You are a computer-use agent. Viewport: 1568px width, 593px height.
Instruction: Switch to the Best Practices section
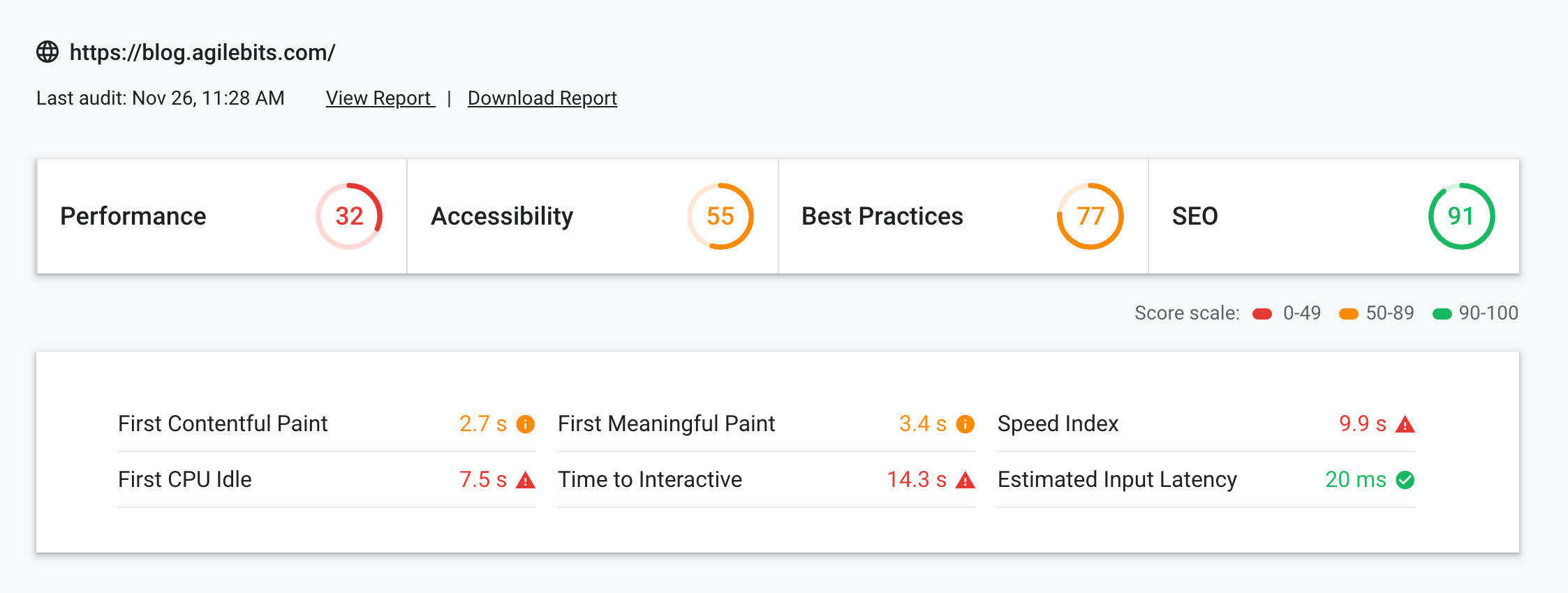962,216
